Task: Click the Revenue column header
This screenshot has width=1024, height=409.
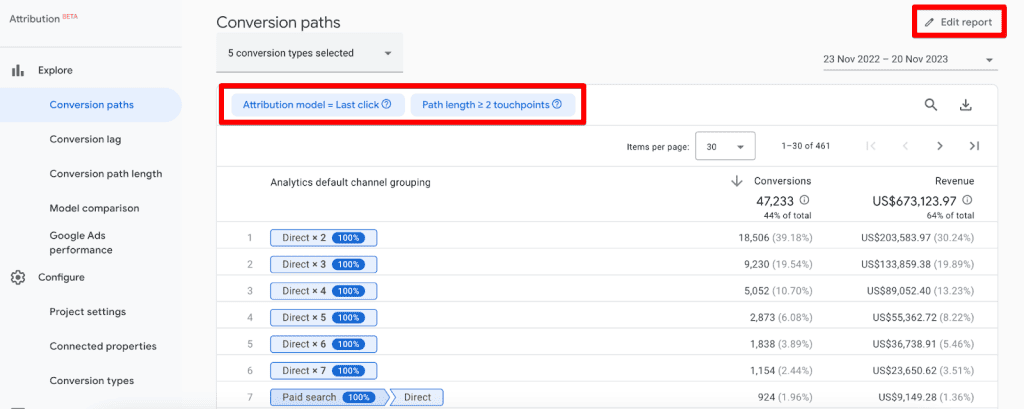Action: pos(954,181)
